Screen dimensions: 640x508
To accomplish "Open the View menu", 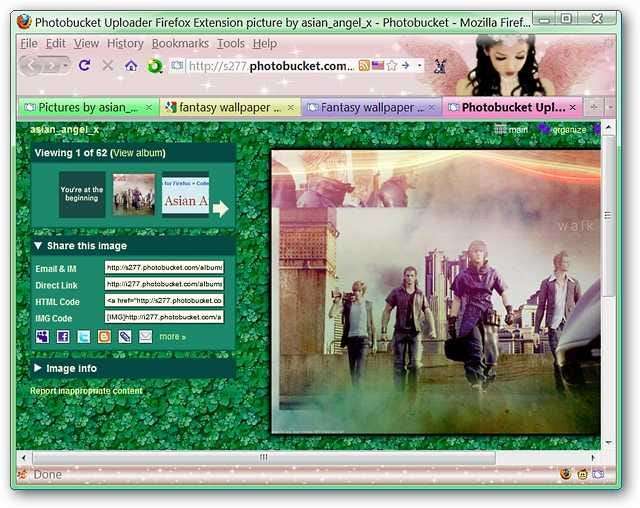I will [x=86, y=43].
